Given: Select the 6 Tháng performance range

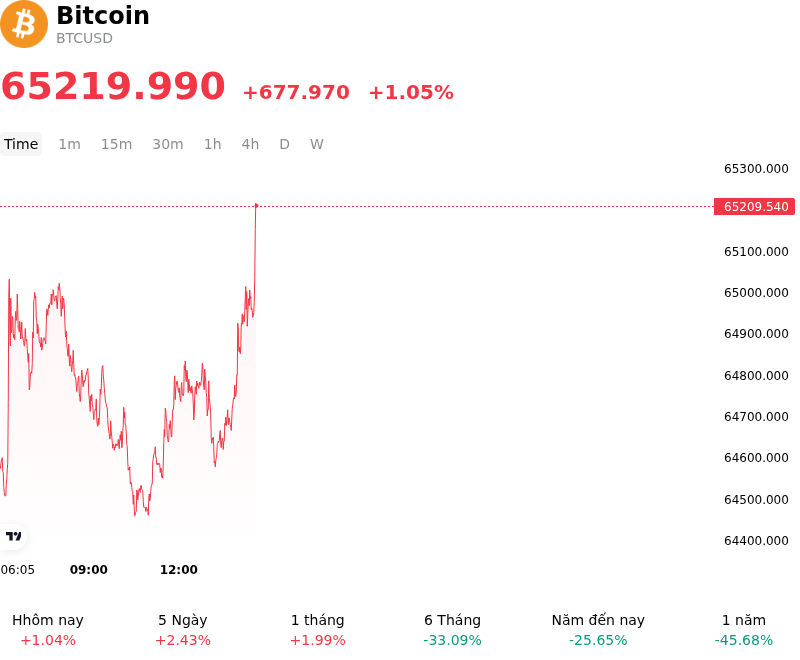Looking at the screenshot, I should point(453,630).
